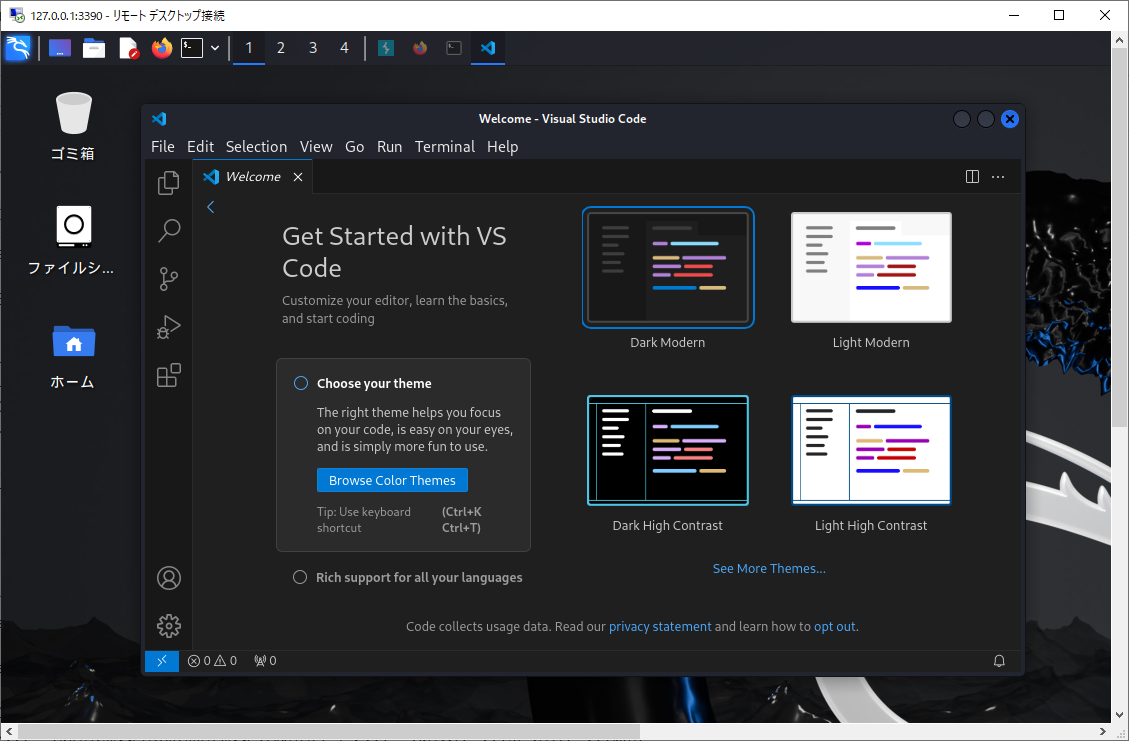Click the VS Code logo in title bar

159,119
